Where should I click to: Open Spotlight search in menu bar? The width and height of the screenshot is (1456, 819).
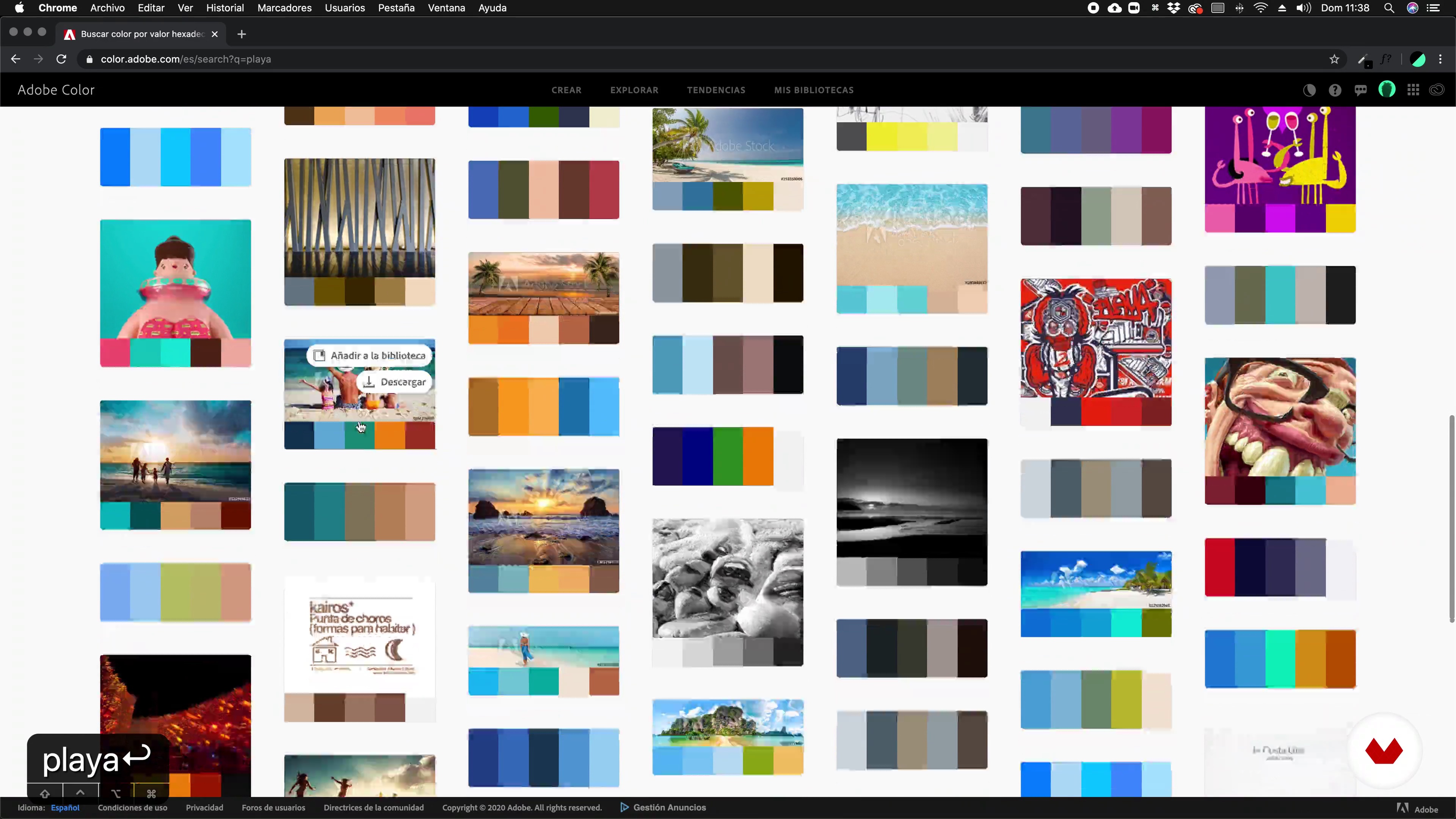click(1389, 8)
